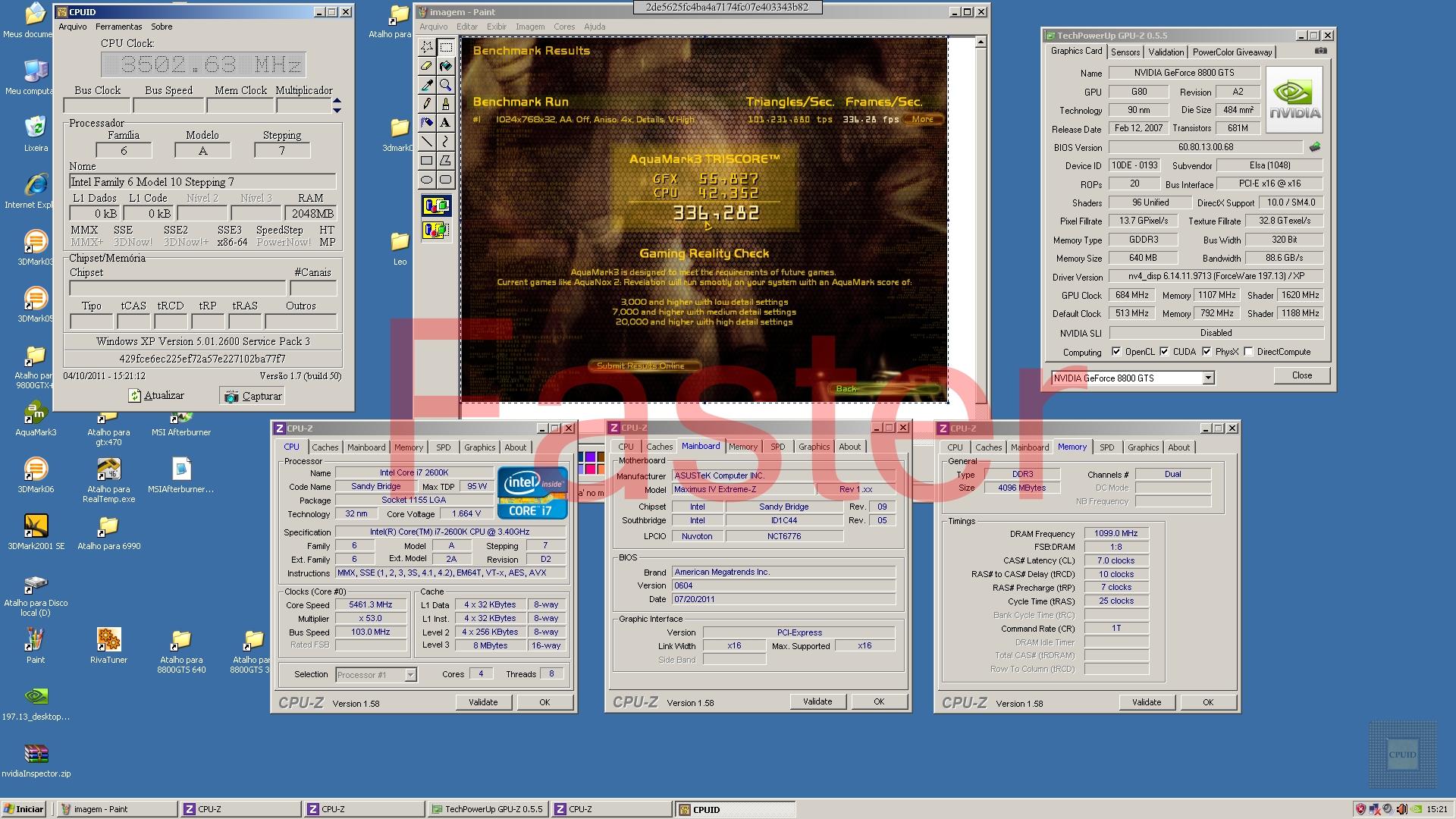Click OK in the middle CPU-Z window
The width and height of the screenshot is (1456, 819).
click(x=879, y=702)
